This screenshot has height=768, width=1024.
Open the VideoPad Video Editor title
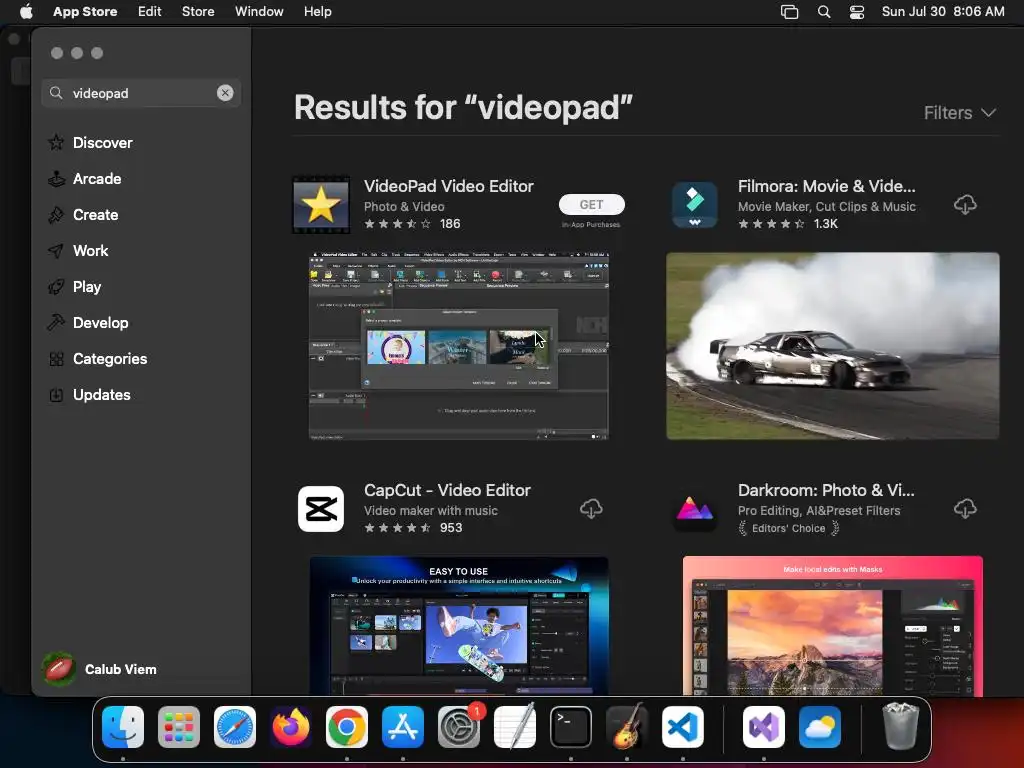tap(449, 186)
